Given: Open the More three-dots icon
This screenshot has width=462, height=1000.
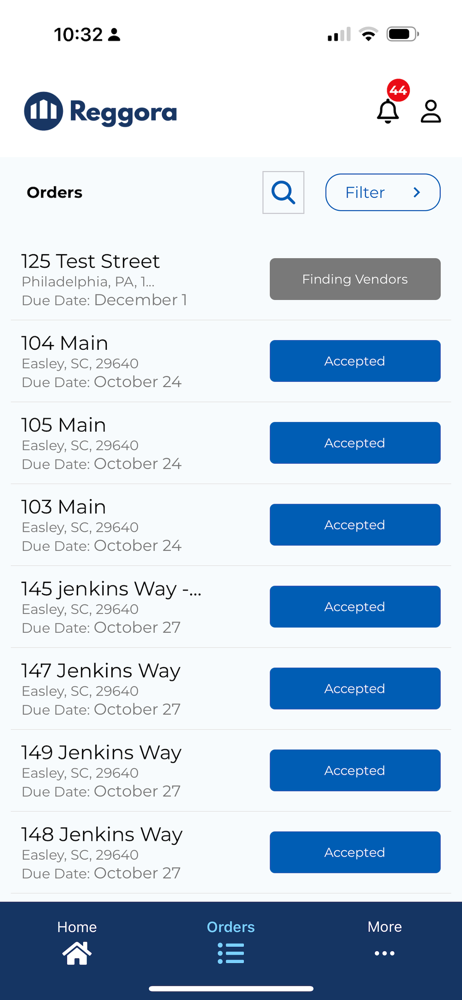Looking at the screenshot, I should (384, 953).
